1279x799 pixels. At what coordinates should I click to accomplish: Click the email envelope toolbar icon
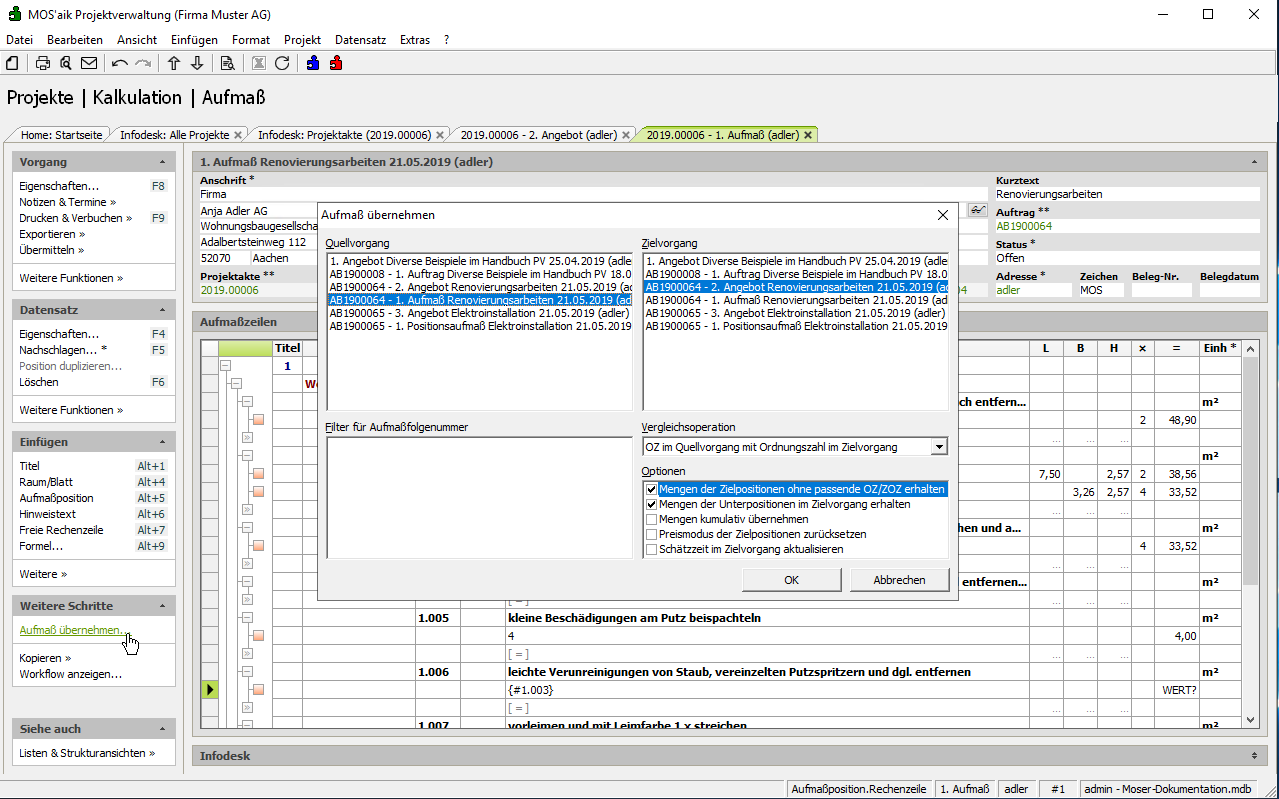pyautogui.click(x=89, y=63)
